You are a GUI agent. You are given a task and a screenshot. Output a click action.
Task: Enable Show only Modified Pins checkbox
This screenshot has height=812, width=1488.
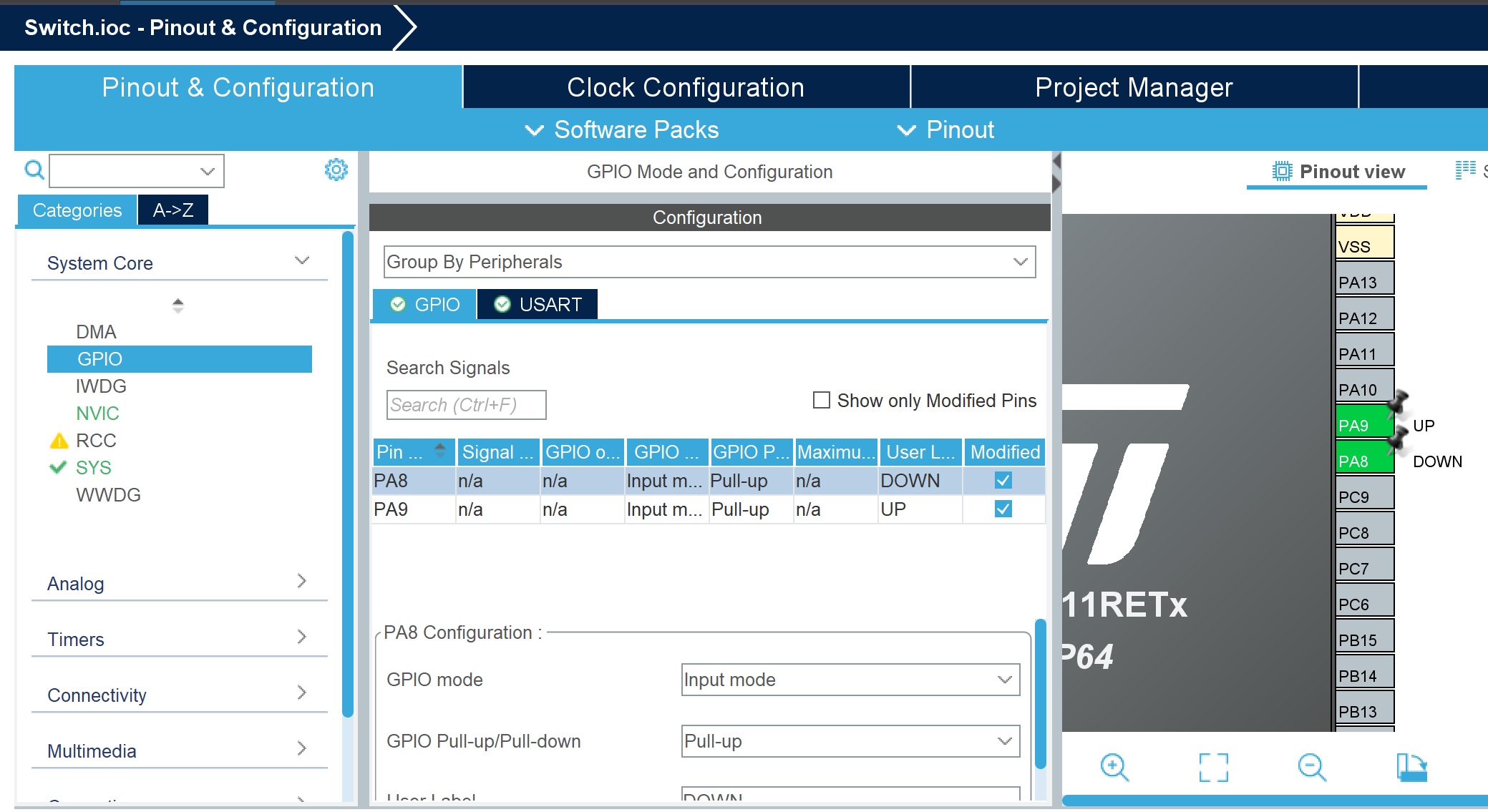coord(822,400)
